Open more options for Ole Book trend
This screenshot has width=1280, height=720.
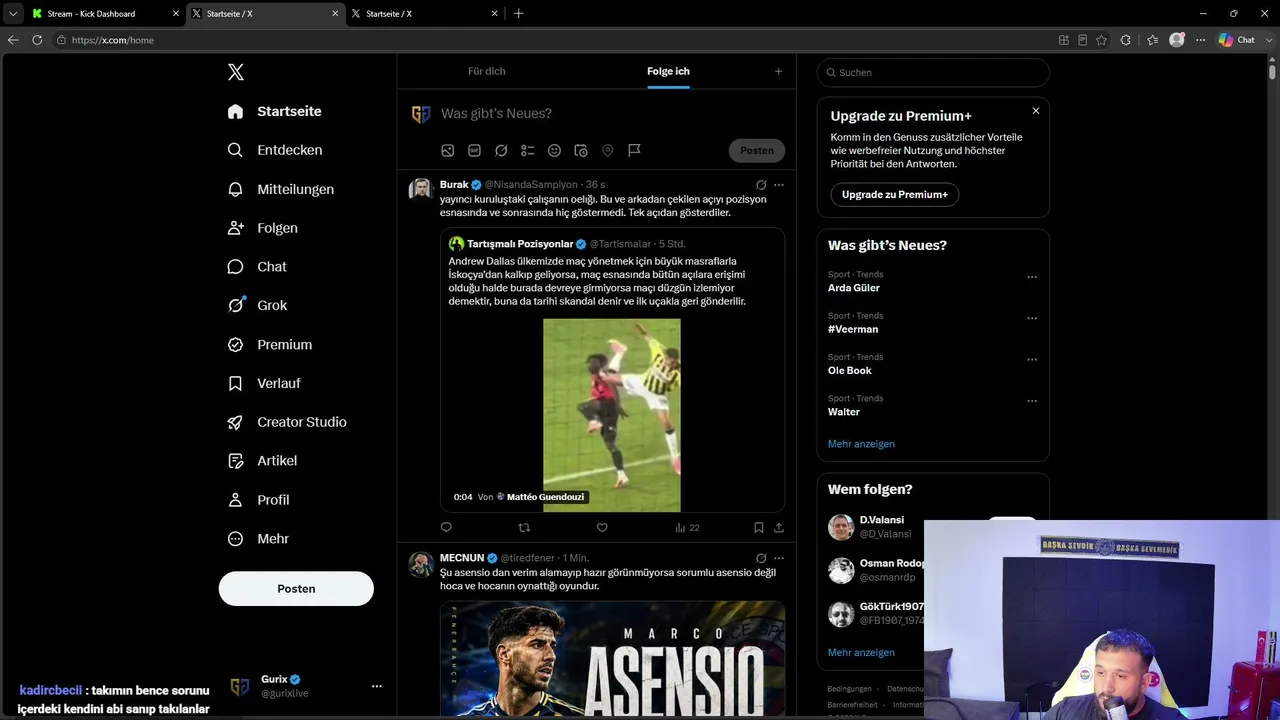click(x=1032, y=360)
